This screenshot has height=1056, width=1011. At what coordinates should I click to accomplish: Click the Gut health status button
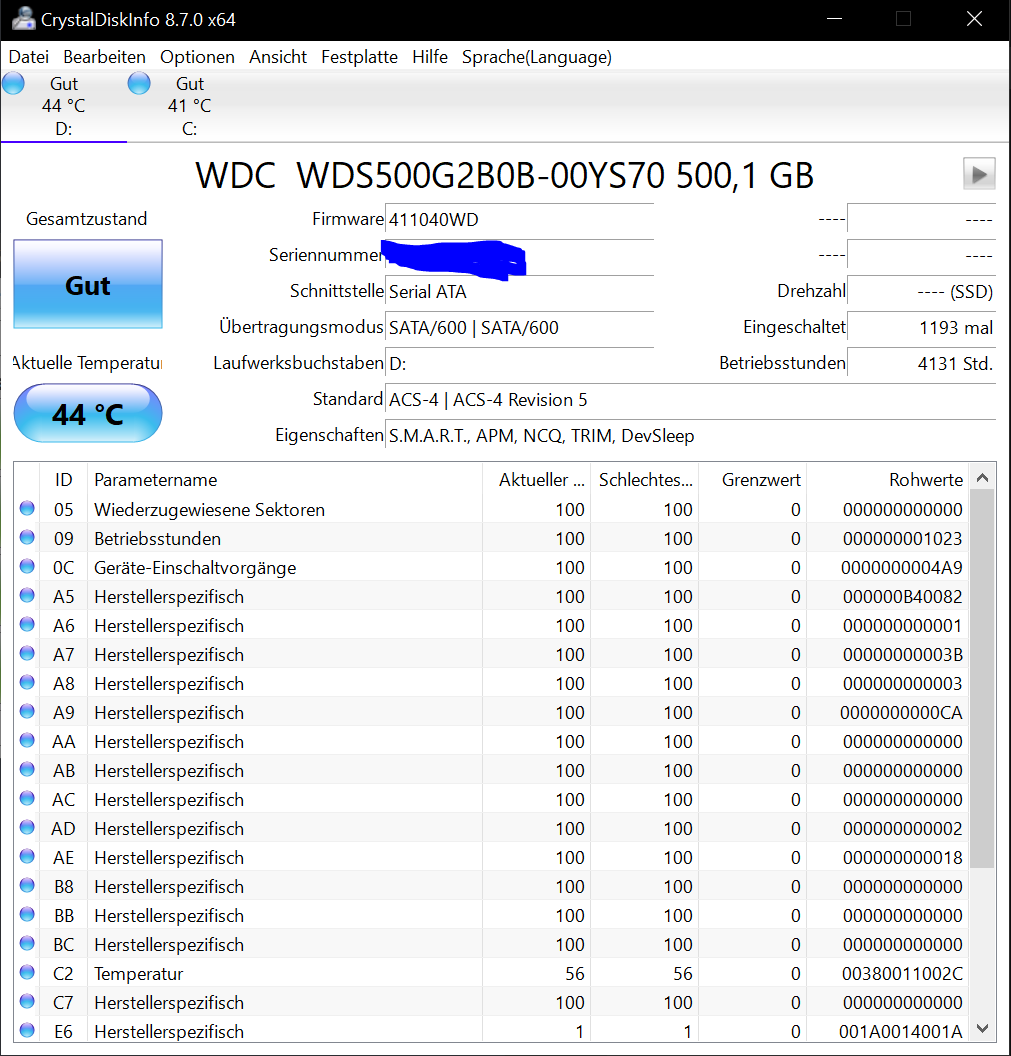coord(88,284)
